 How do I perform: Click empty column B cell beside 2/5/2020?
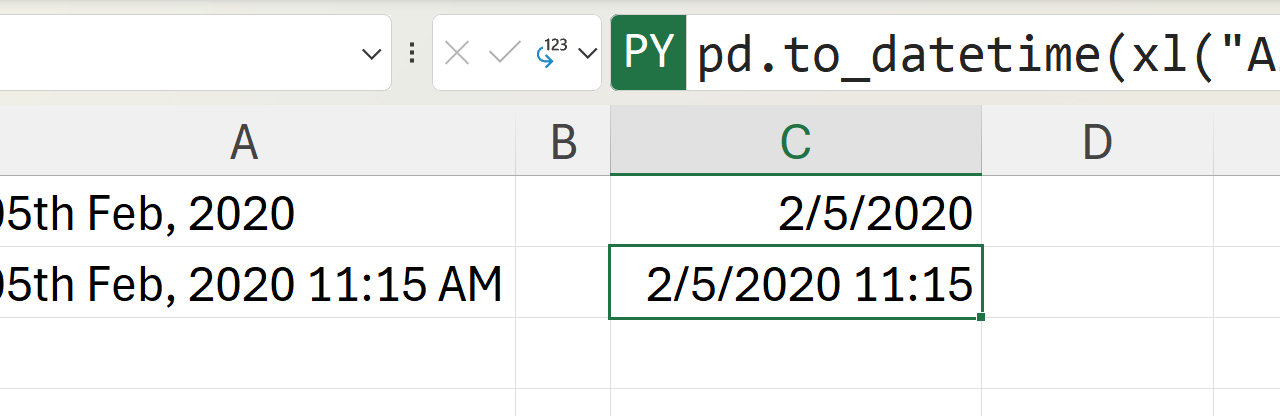pos(563,212)
